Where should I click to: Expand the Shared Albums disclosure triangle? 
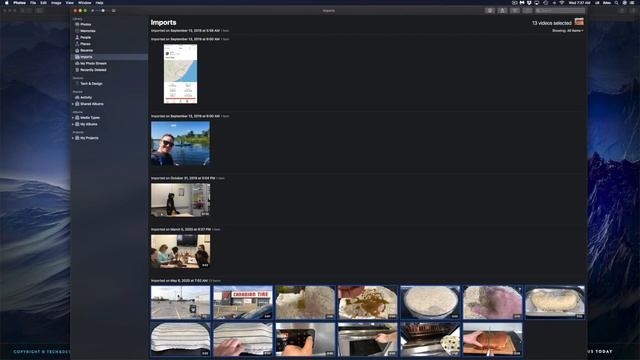(73, 104)
